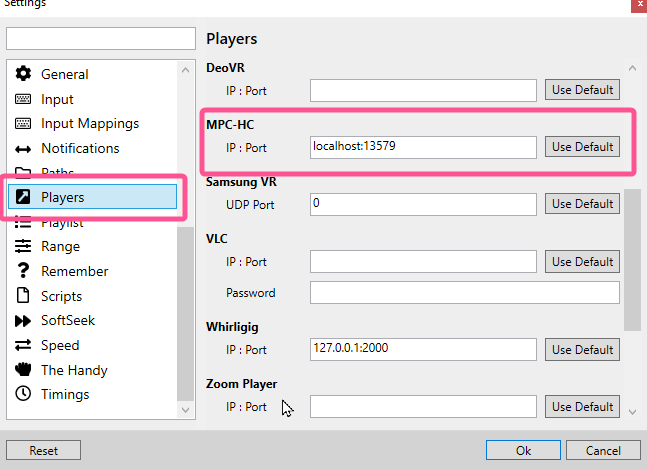The image size is (647, 469).
Task: Open the Remember settings page
Action: coord(92,271)
